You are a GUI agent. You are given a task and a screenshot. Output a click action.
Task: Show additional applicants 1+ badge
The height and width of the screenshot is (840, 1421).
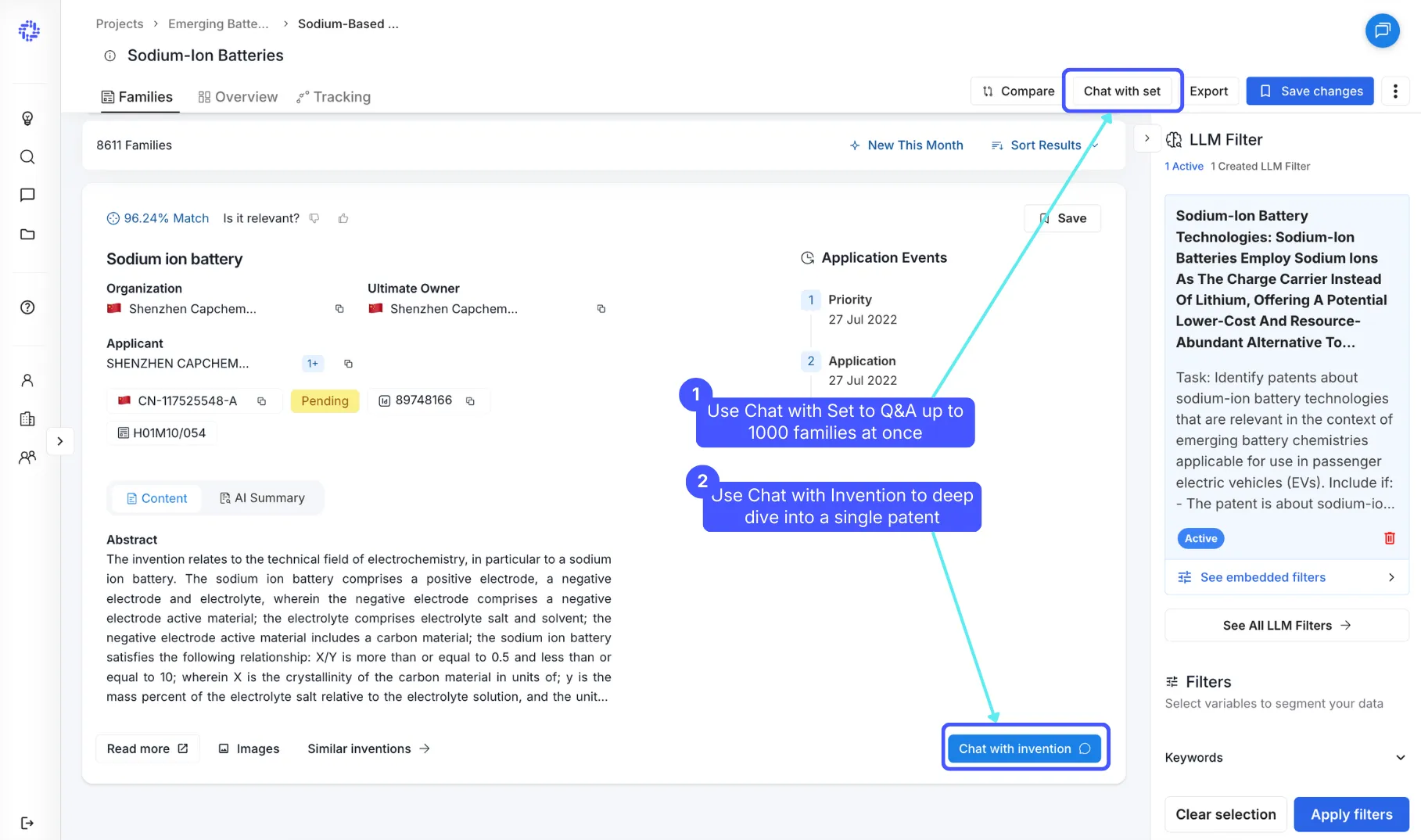pos(313,364)
